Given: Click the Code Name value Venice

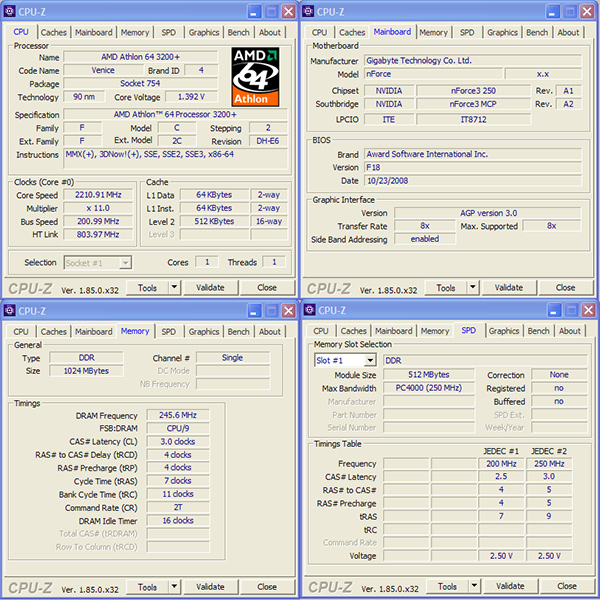Looking at the screenshot, I should coord(103,70).
